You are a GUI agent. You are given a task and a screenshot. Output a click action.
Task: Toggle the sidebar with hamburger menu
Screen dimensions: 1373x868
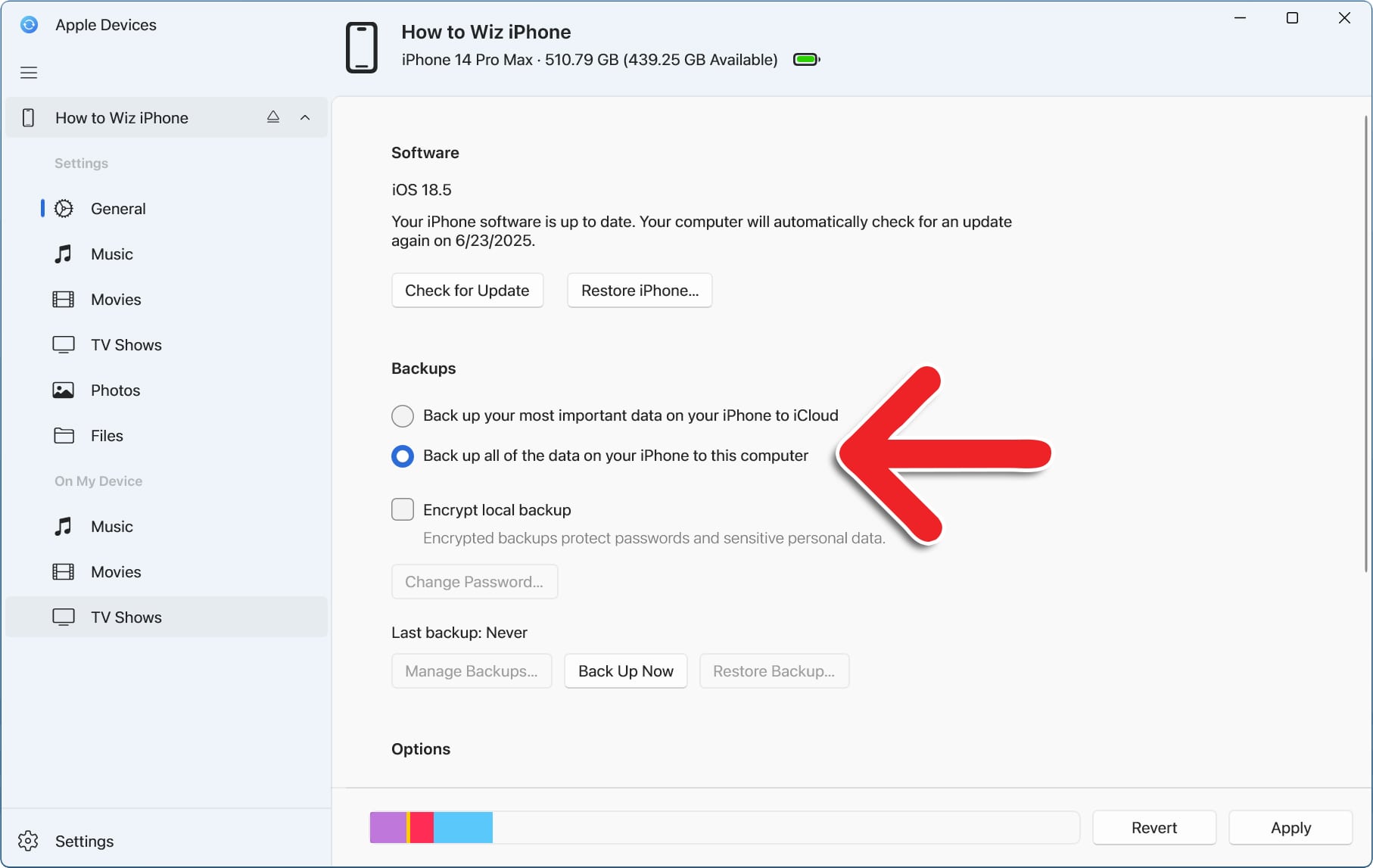[x=29, y=73]
